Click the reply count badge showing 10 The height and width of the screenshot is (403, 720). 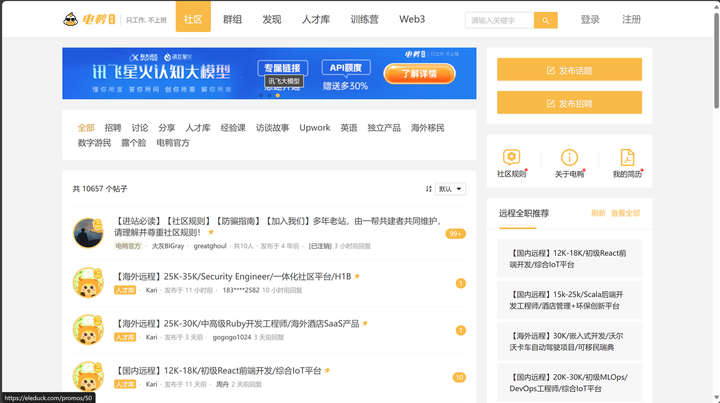[x=459, y=377]
